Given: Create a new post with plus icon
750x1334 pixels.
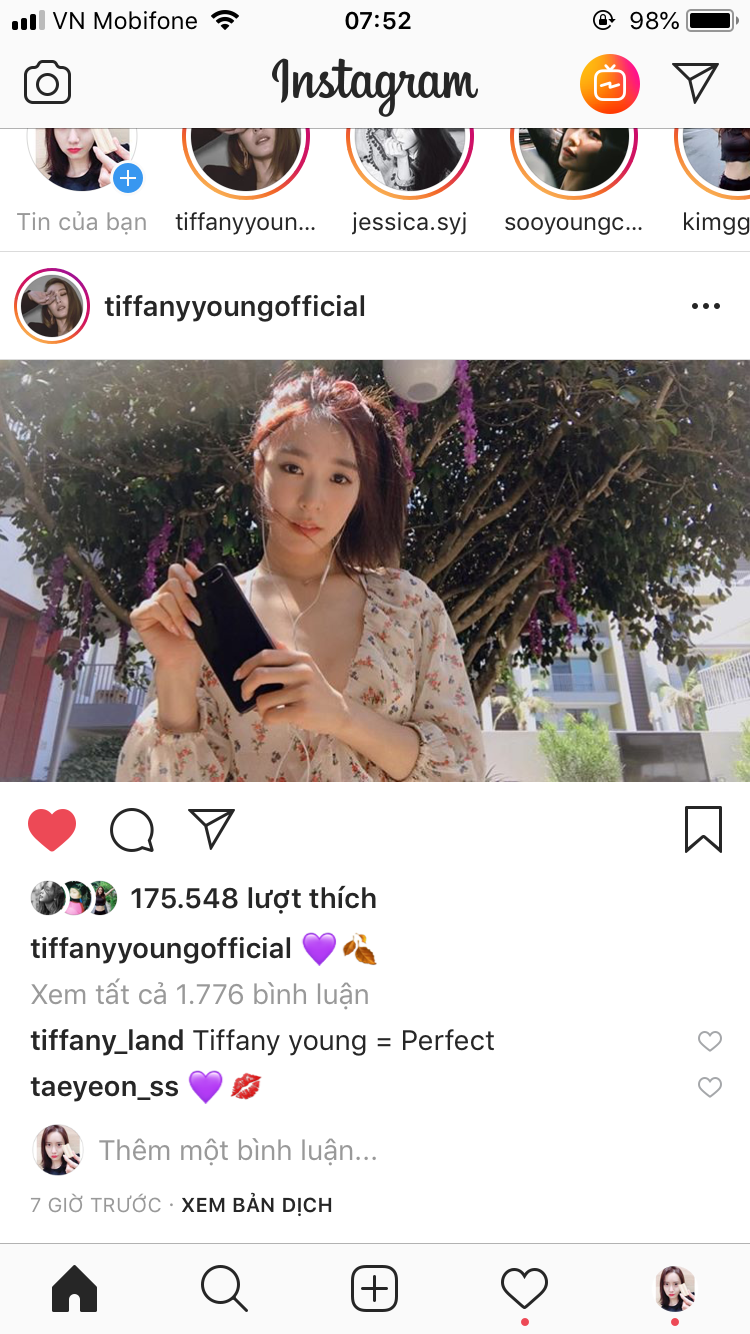Looking at the screenshot, I should [374, 1288].
